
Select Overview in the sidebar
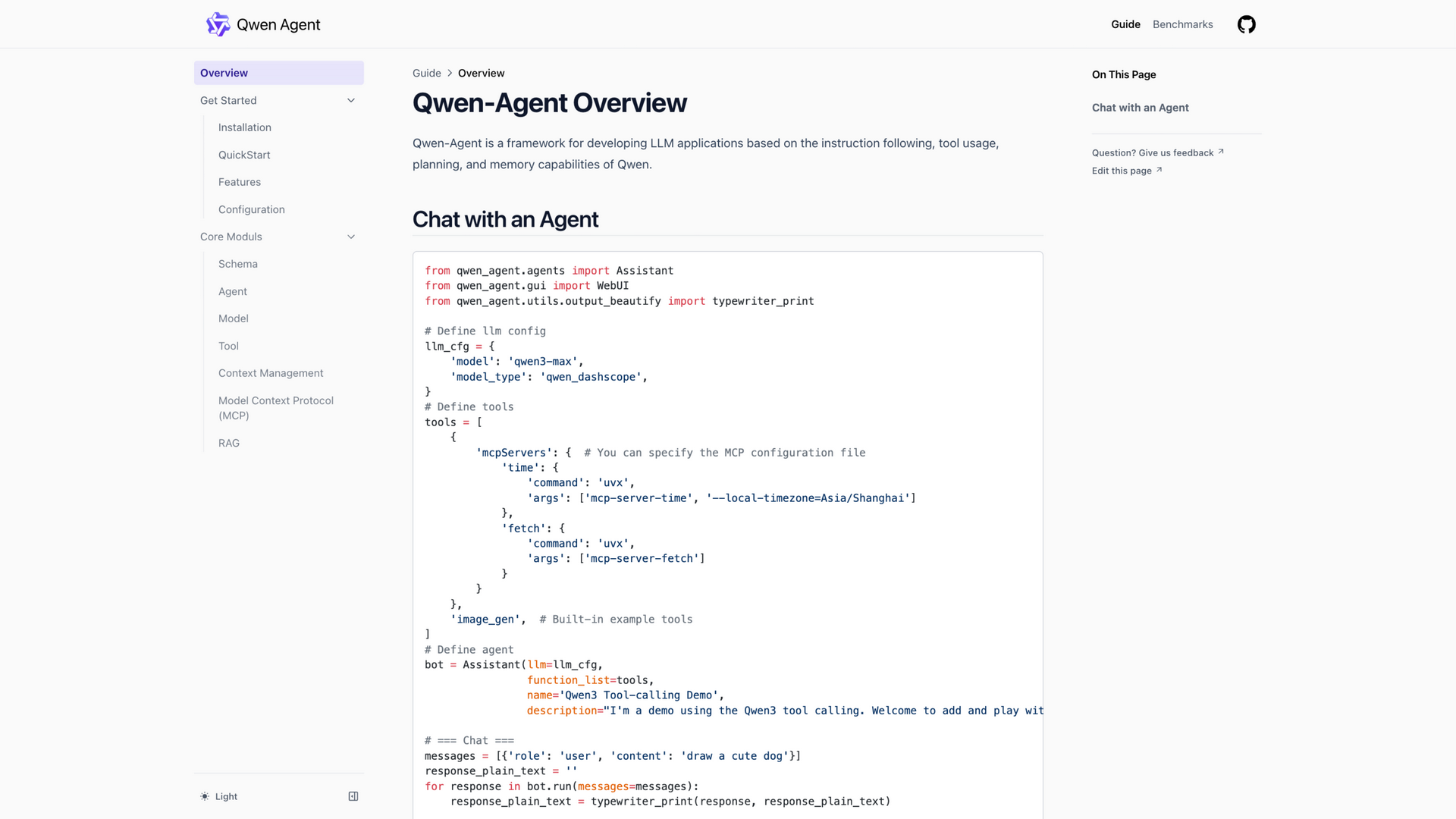[279, 73]
